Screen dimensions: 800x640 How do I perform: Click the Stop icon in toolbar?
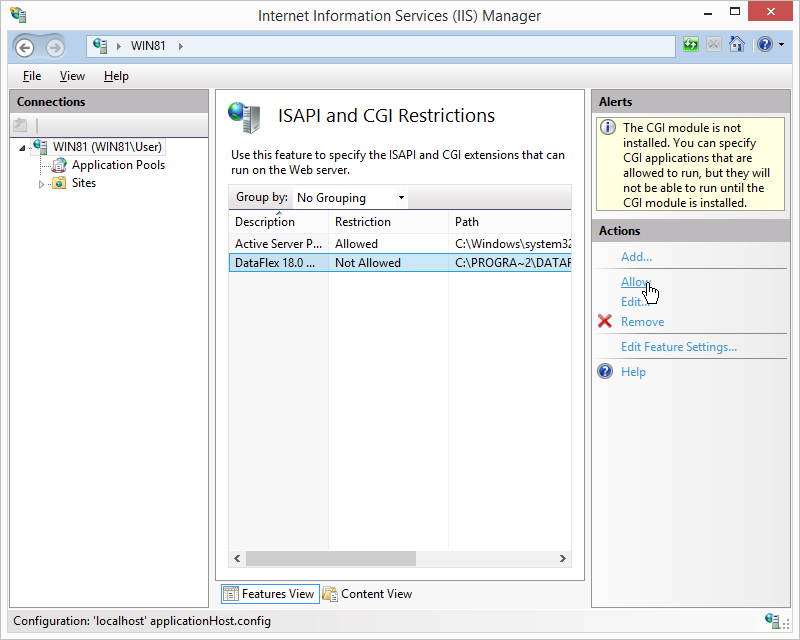pos(714,45)
